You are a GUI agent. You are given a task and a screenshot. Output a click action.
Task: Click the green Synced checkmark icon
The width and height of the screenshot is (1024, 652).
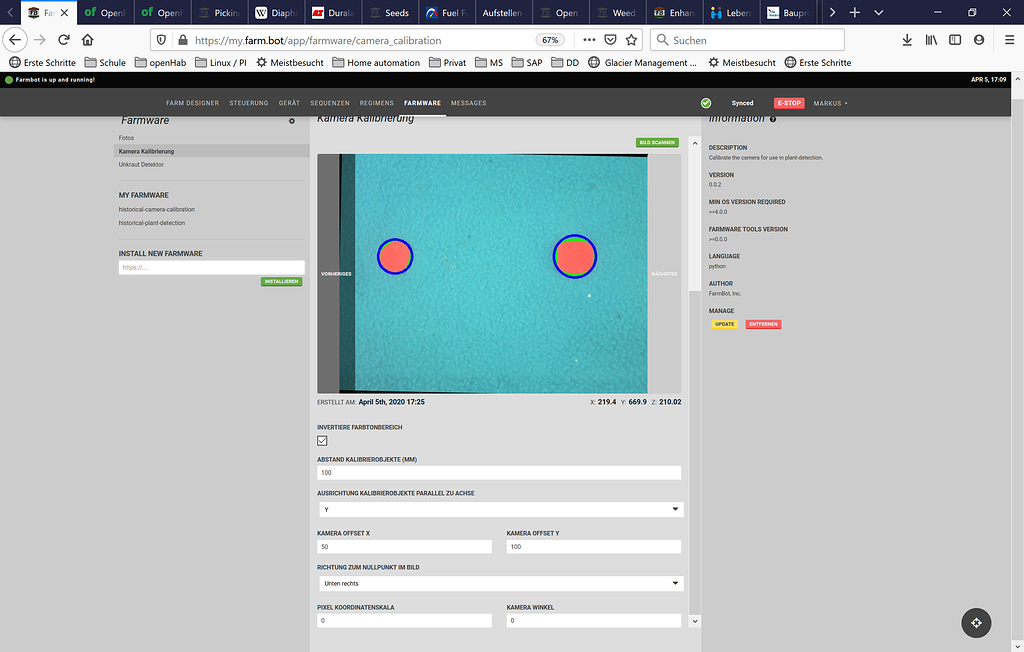[706, 102]
